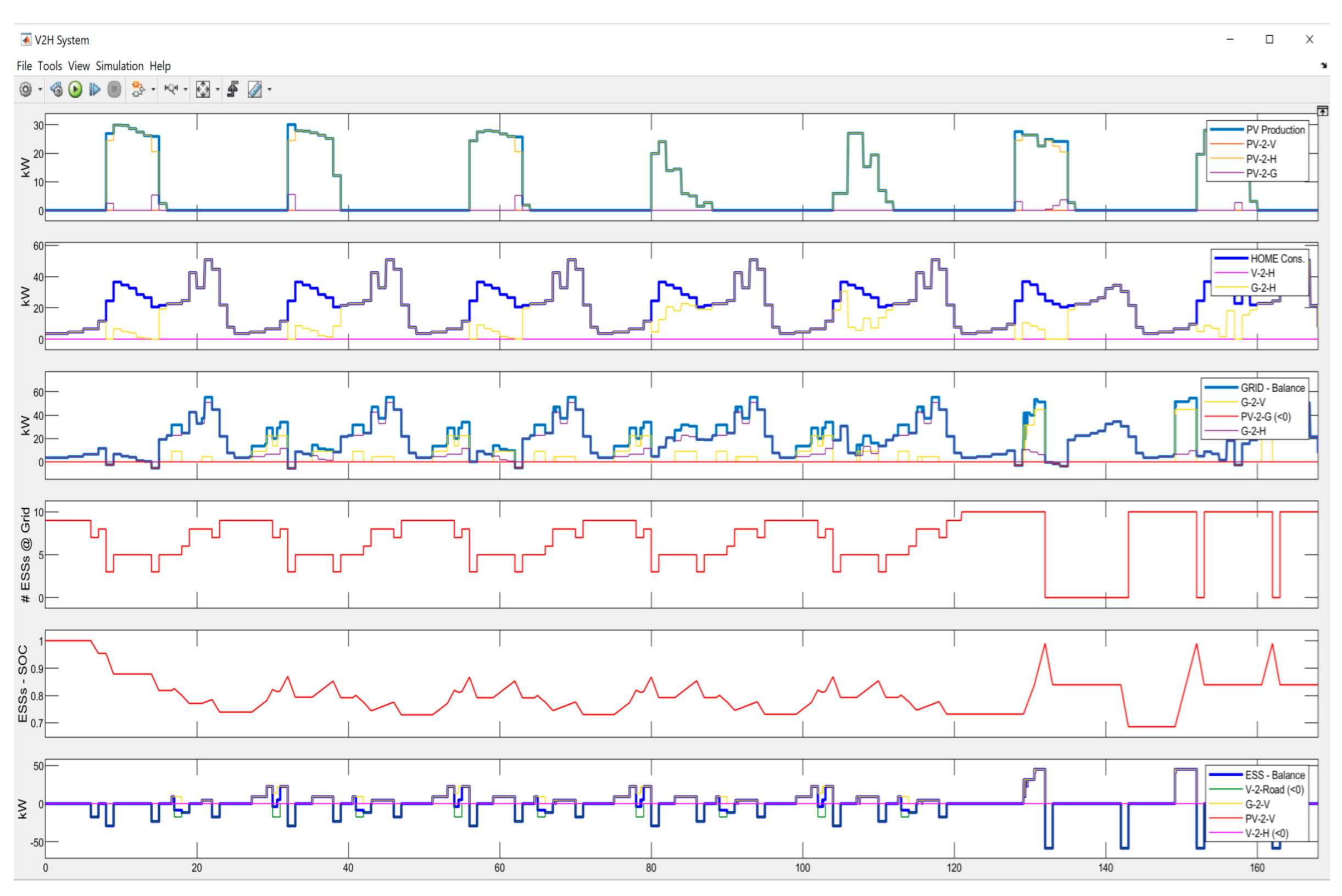
Task: Click the gray Stop simulation icon
Action: [114, 90]
